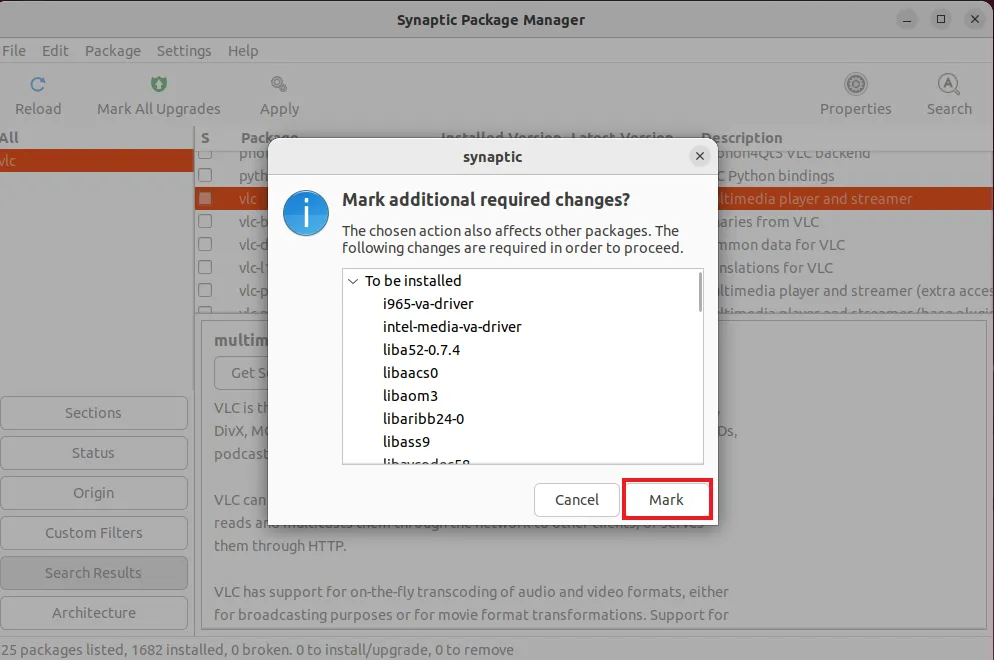Open the Edit menu

(x=55, y=51)
